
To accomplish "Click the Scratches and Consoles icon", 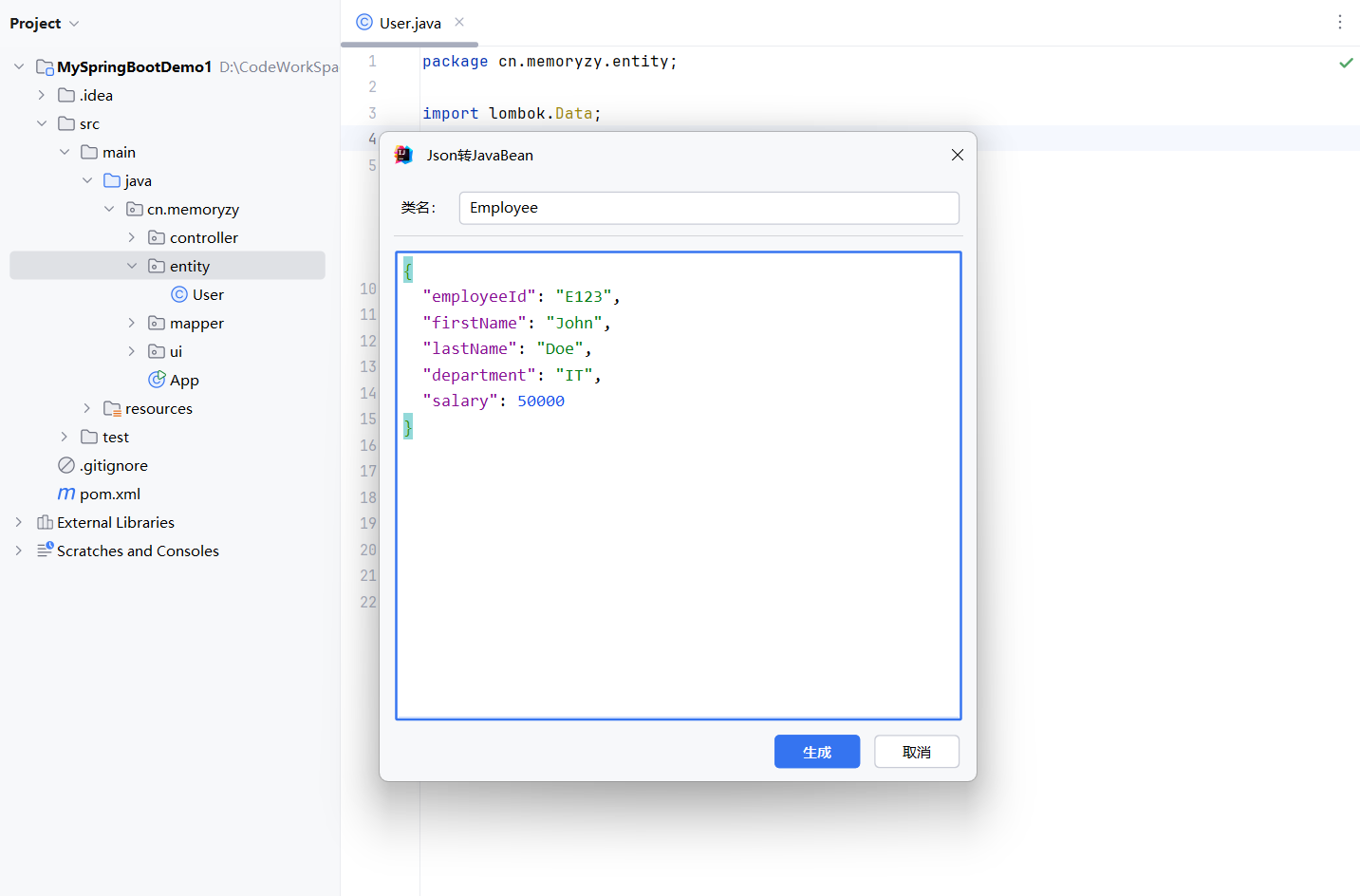I will pyautogui.click(x=45, y=551).
